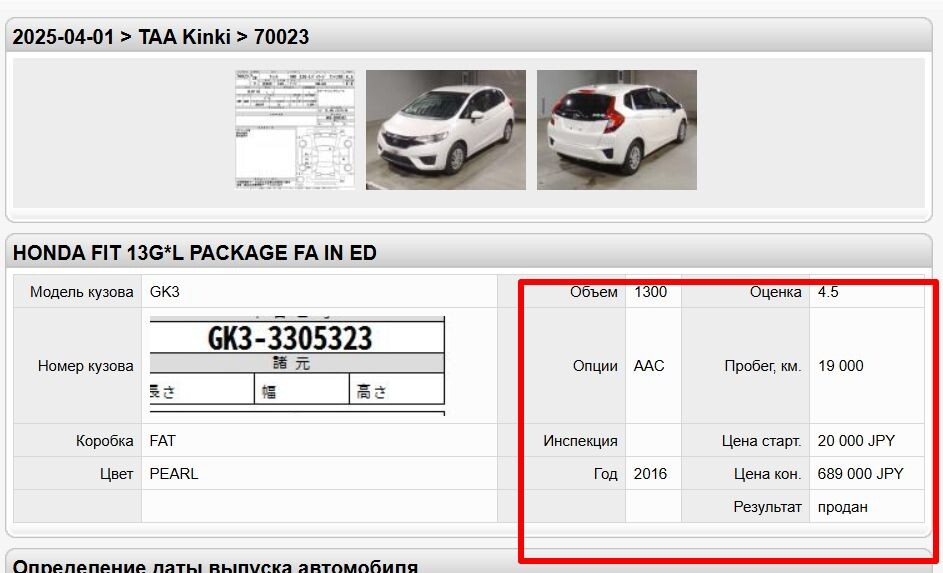Select the GK3 body model value

(x=165, y=292)
